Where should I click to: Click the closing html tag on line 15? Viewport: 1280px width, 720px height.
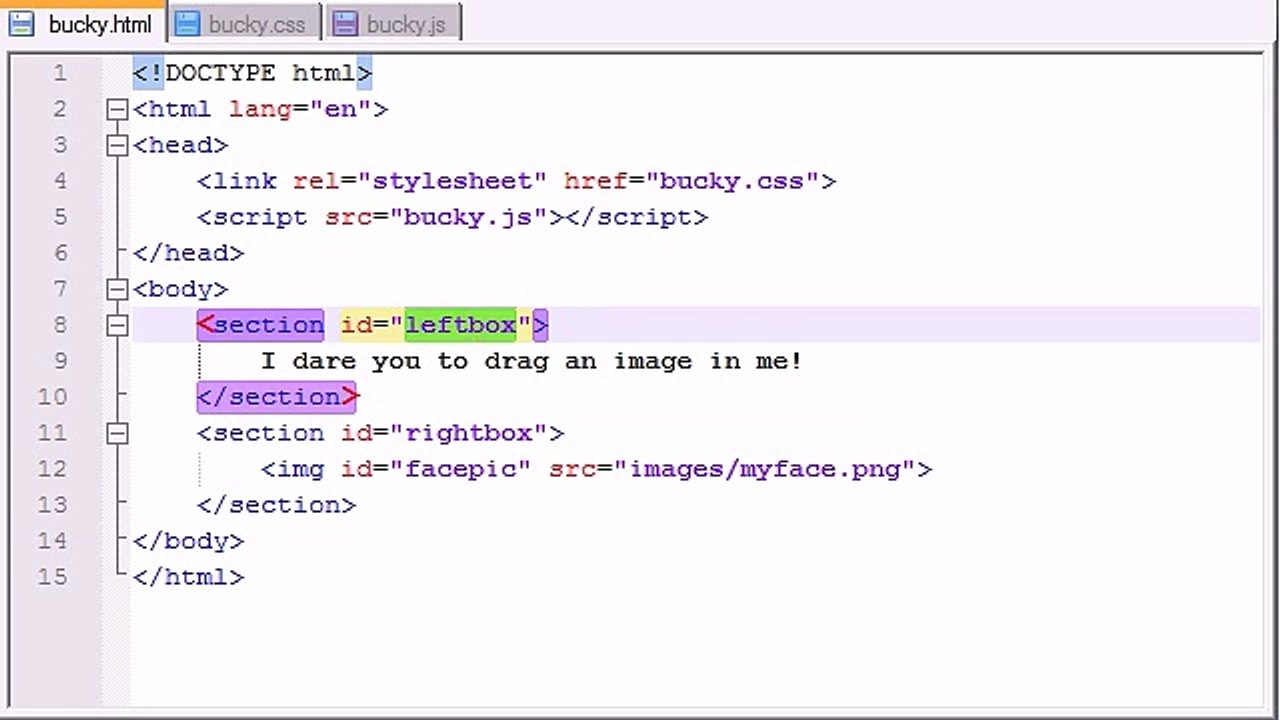[x=189, y=577]
